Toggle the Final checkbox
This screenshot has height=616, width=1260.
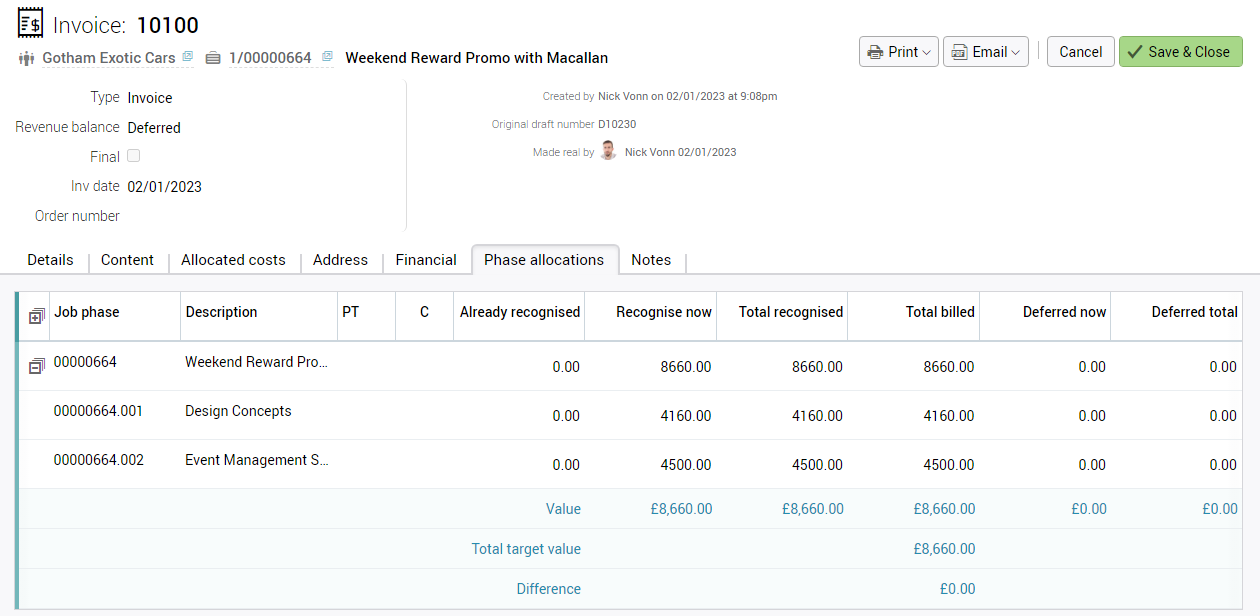133,156
